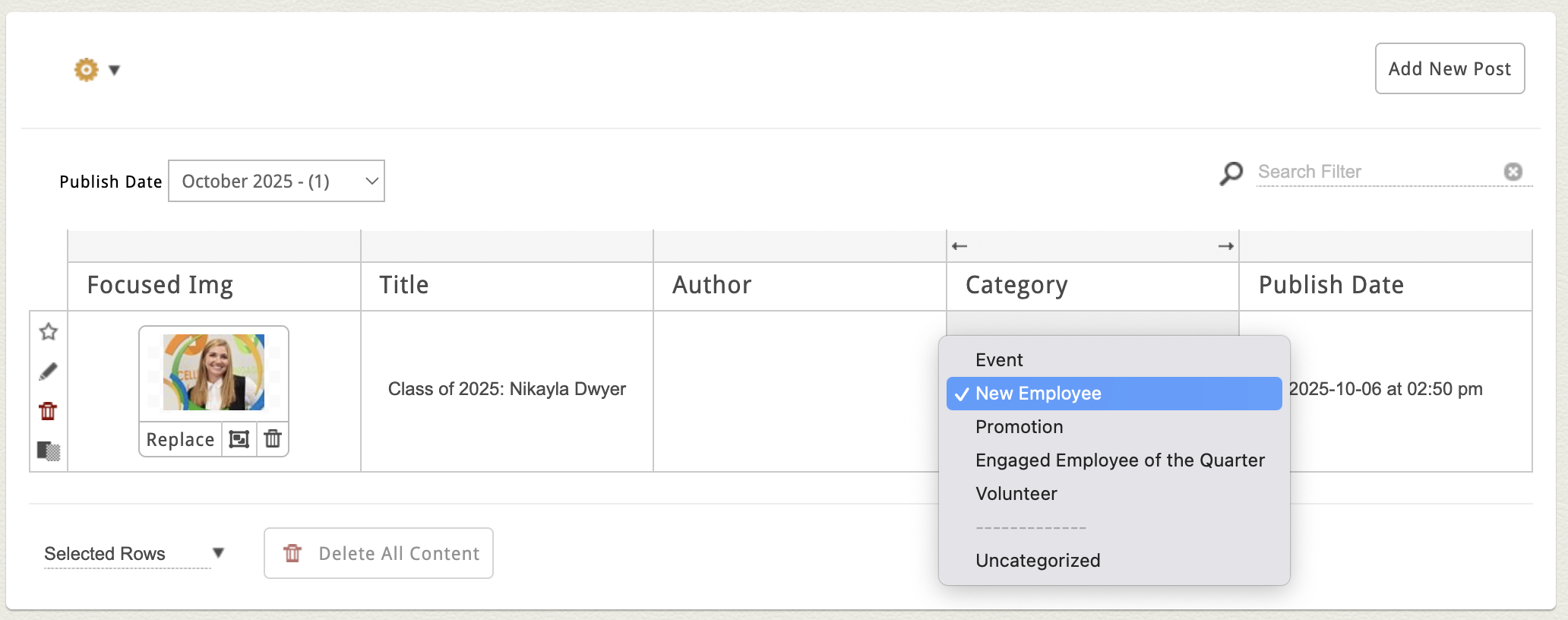Star the Nikayla Dwyer post row
The image size is (1568, 620).
tap(49, 332)
